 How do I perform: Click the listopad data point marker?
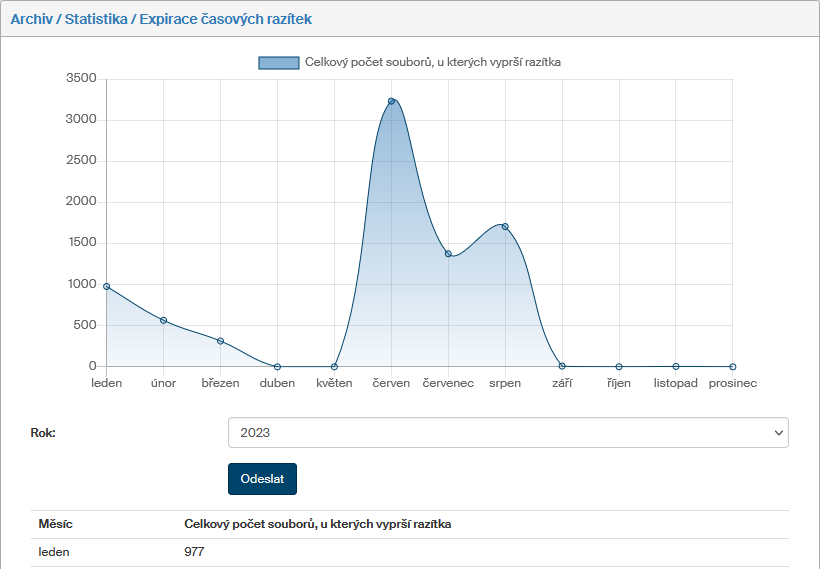pos(676,366)
